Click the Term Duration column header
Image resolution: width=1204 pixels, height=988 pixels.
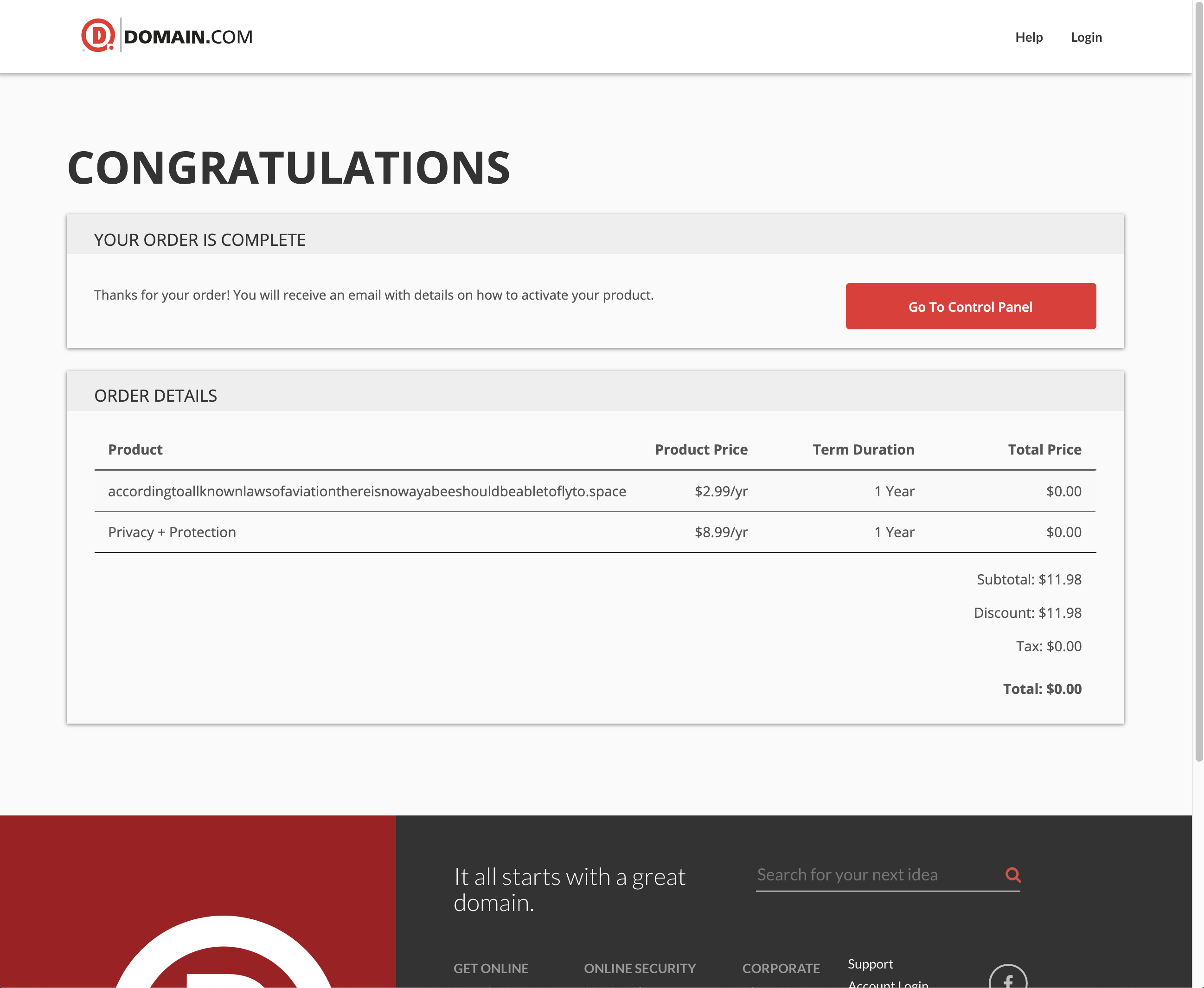coord(863,449)
